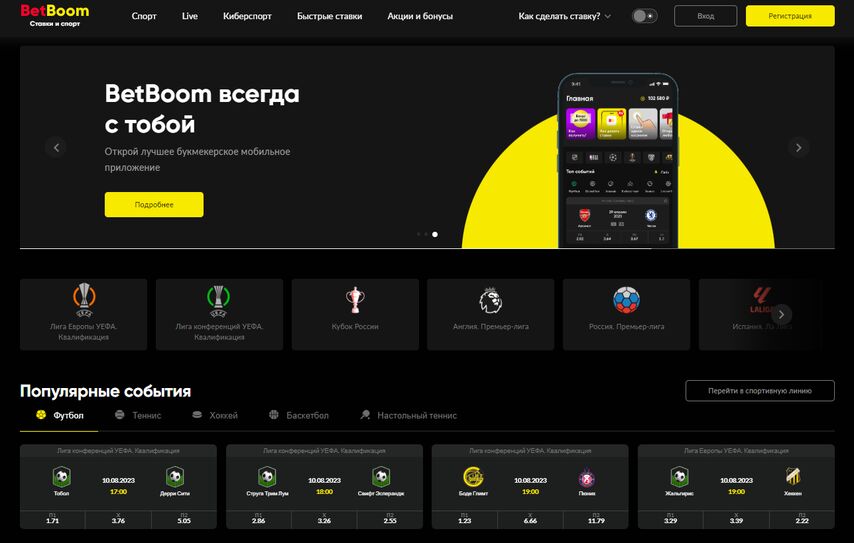Bet on П2 odds 5.05 for Дерри Сити
Image resolution: width=854 pixels, height=543 pixels.
(x=184, y=519)
